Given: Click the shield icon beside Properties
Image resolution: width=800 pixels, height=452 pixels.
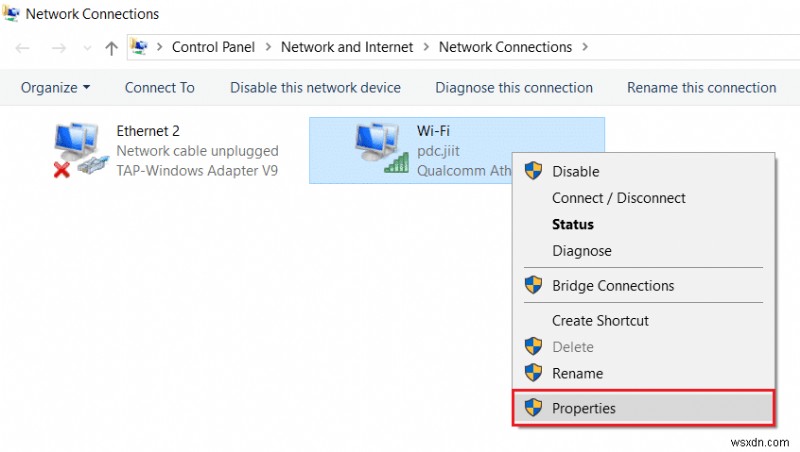Looking at the screenshot, I should 533,408.
